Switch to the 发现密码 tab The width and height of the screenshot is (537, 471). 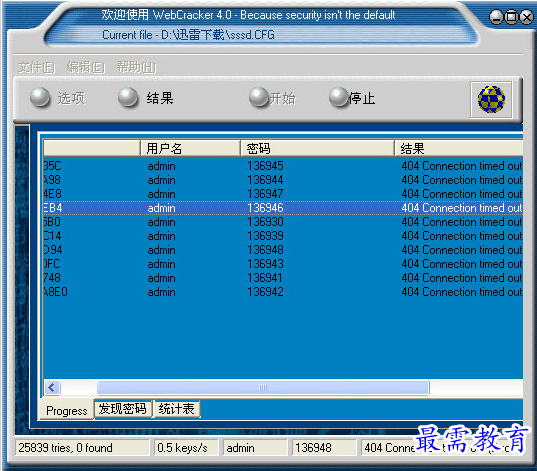(x=123, y=409)
